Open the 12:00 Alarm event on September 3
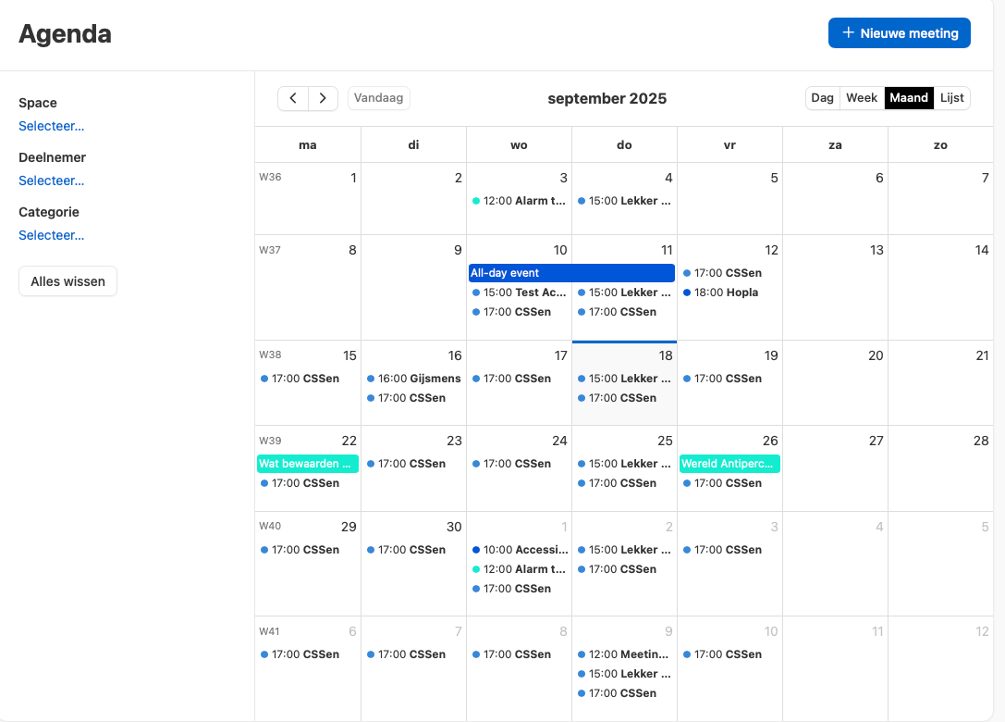 pyautogui.click(x=518, y=201)
